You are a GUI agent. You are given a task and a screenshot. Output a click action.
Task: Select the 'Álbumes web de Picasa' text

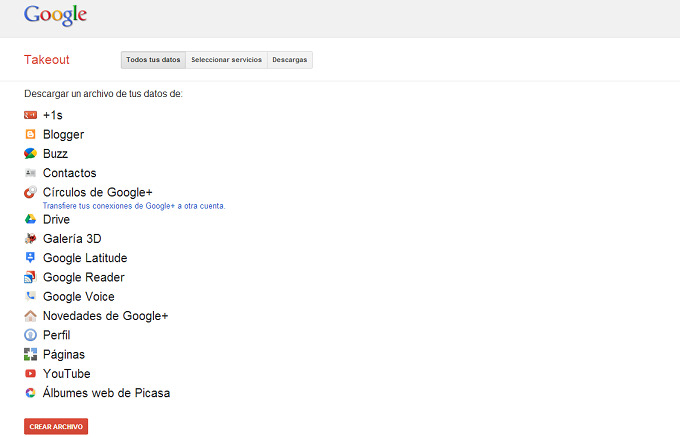pos(106,392)
